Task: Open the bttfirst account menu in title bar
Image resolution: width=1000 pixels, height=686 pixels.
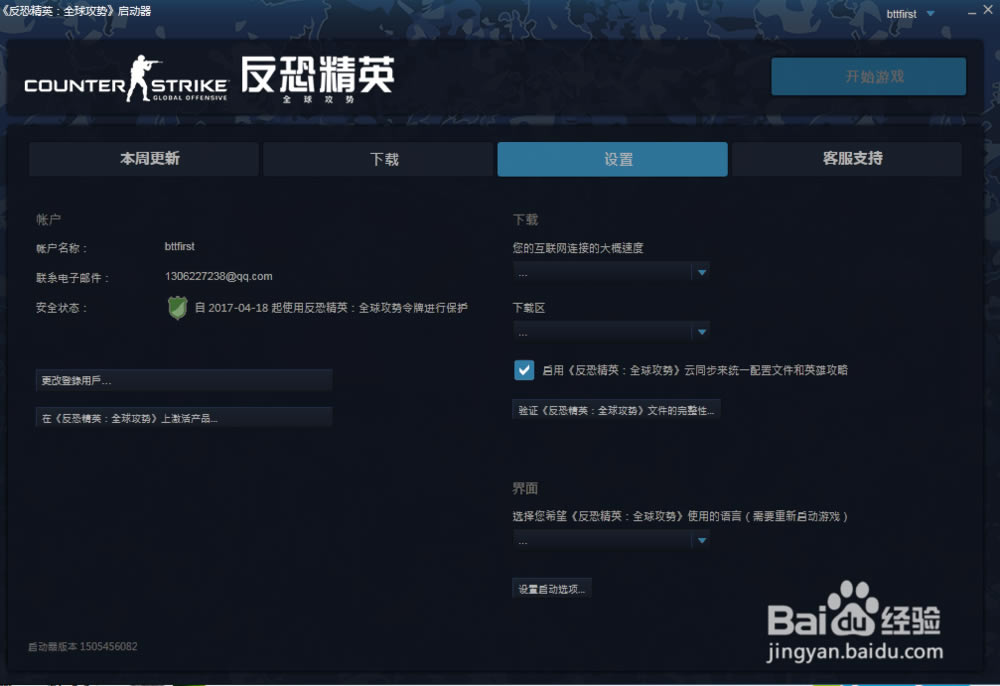Action: pyautogui.click(x=910, y=14)
